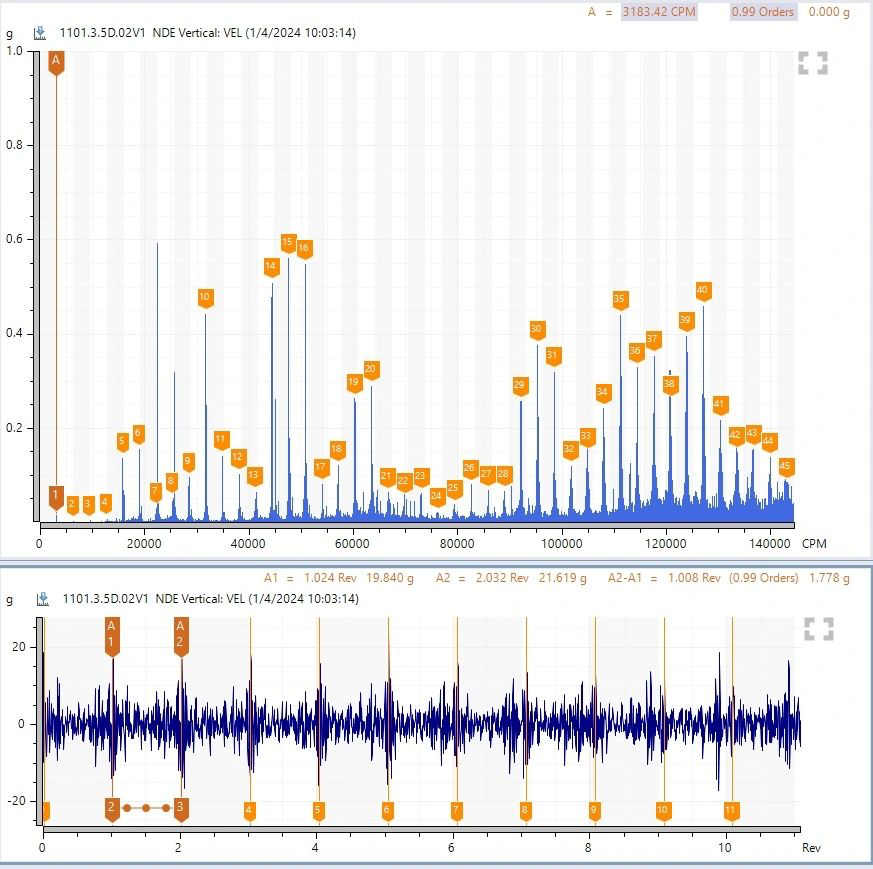Image resolution: width=873 pixels, height=869 pixels.
Task: Click spectrum vertical amplitude scrollbar
Action: click(x=37, y=286)
